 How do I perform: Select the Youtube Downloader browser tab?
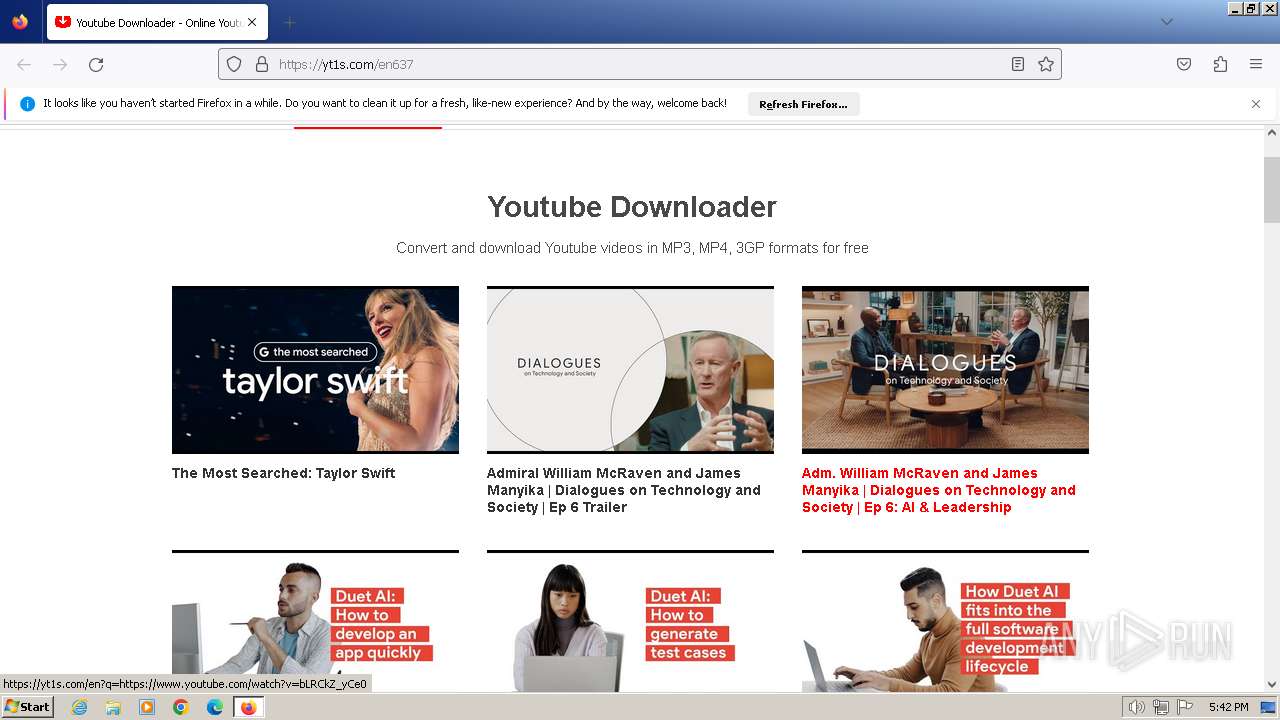point(155,22)
